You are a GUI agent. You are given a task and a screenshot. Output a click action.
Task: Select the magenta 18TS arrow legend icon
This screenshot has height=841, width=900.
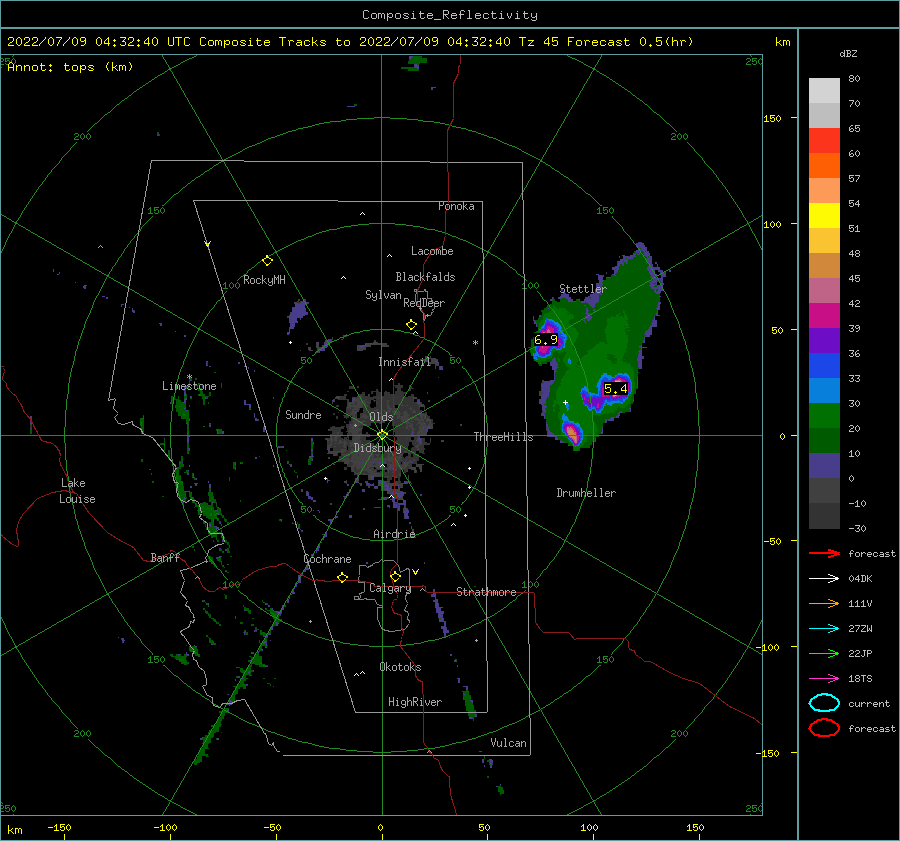pyautogui.click(x=824, y=678)
